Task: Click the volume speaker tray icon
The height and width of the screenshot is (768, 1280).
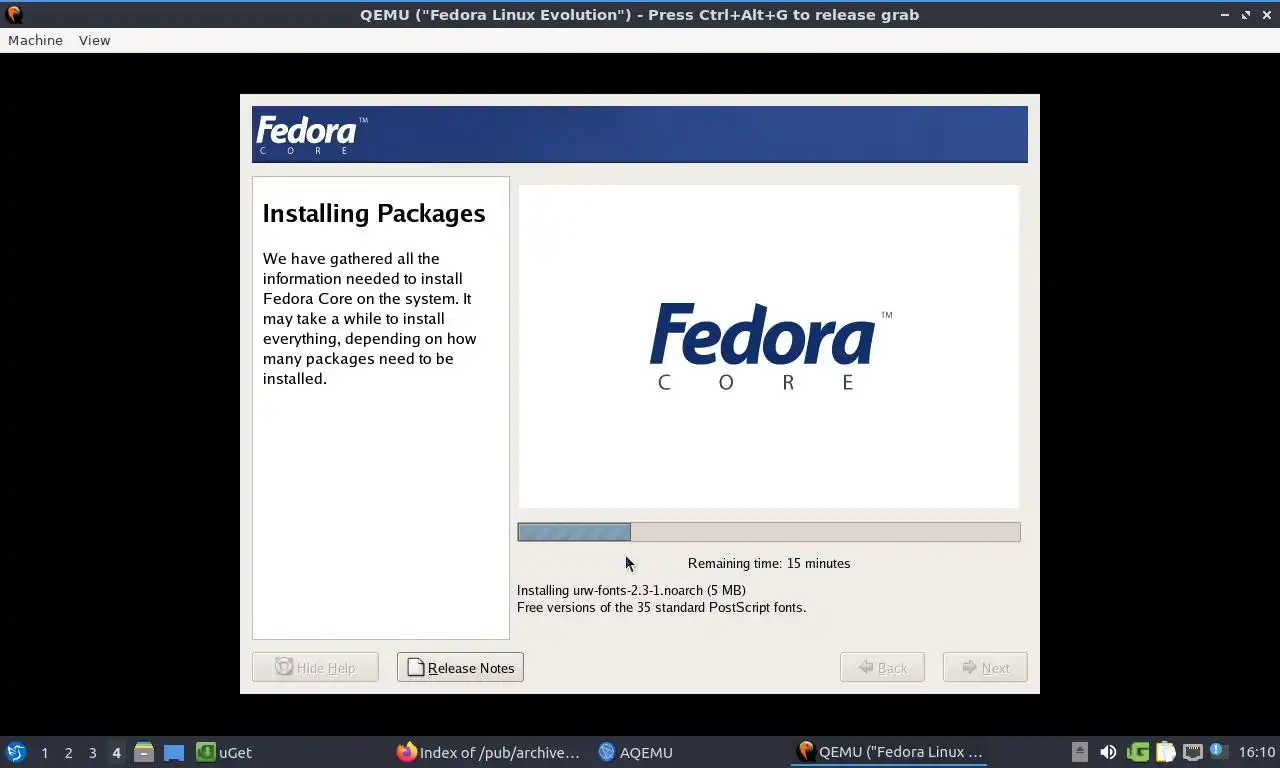Action: [x=1108, y=752]
